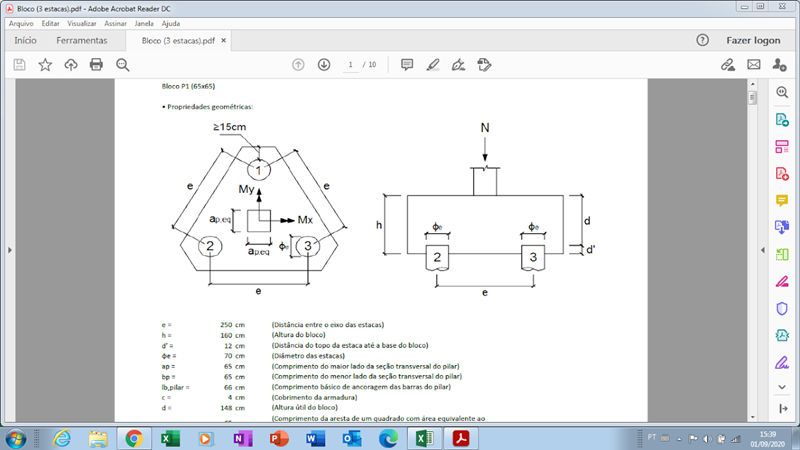Open the purple Fill & Sign tool icon

tap(782, 362)
